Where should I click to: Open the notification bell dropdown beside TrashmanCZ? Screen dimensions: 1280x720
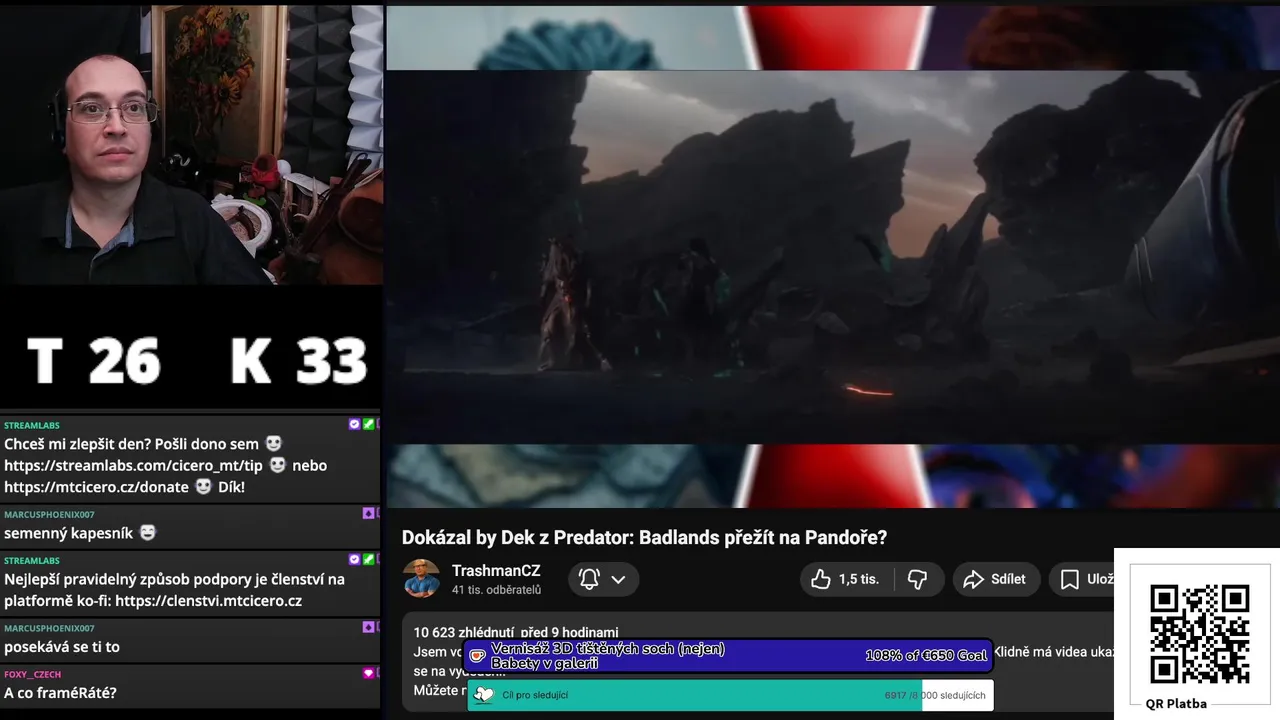603,579
